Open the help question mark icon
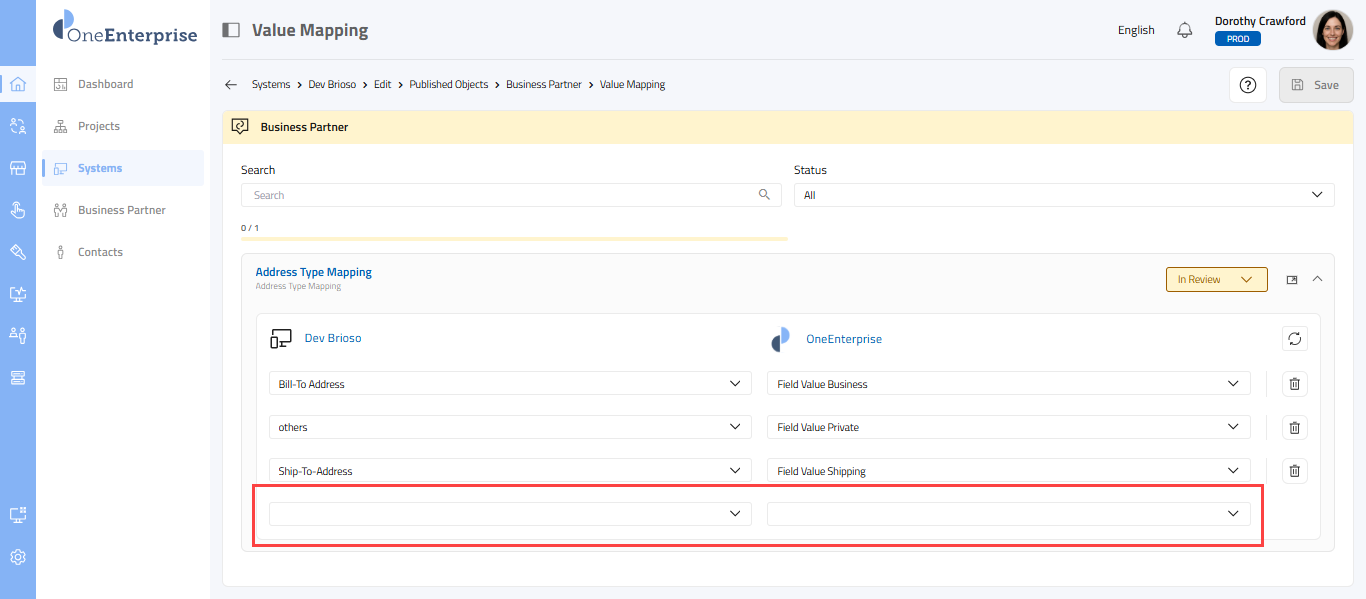The image size is (1366, 599). (x=1247, y=85)
